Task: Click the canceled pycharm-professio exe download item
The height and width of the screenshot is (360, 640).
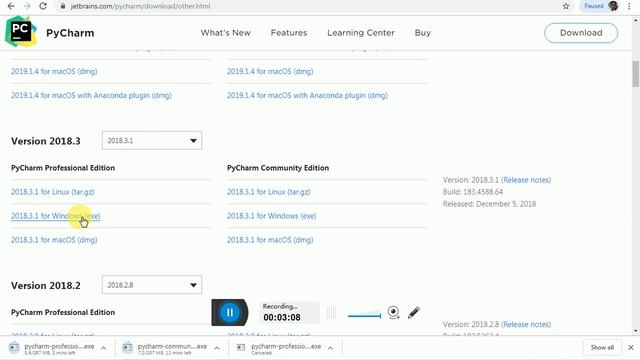Action: (284, 348)
